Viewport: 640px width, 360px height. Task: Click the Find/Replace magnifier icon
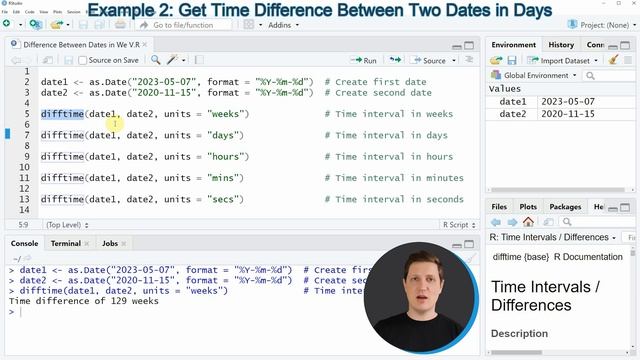click(x=156, y=60)
